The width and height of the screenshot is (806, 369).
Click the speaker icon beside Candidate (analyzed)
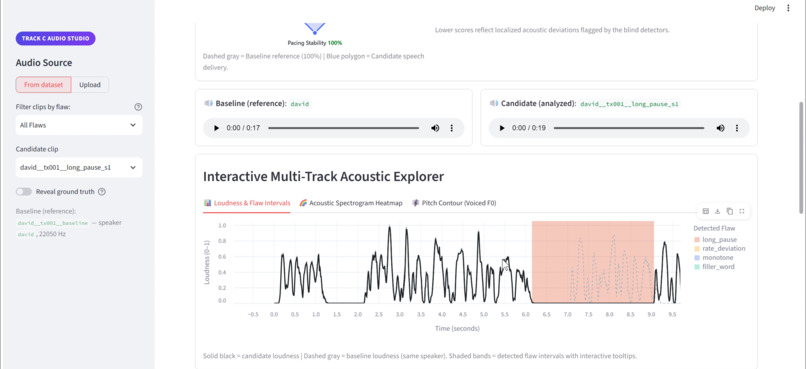[494, 103]
